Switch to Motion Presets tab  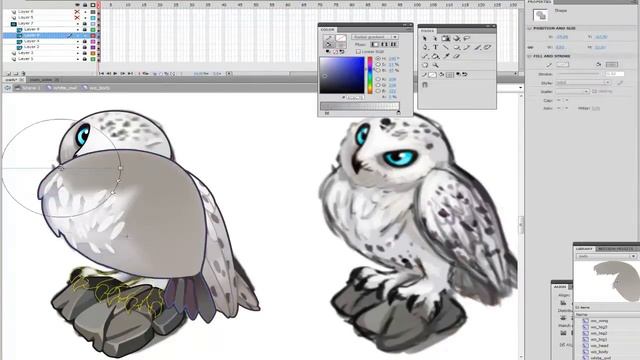click(x=616, y=249)
